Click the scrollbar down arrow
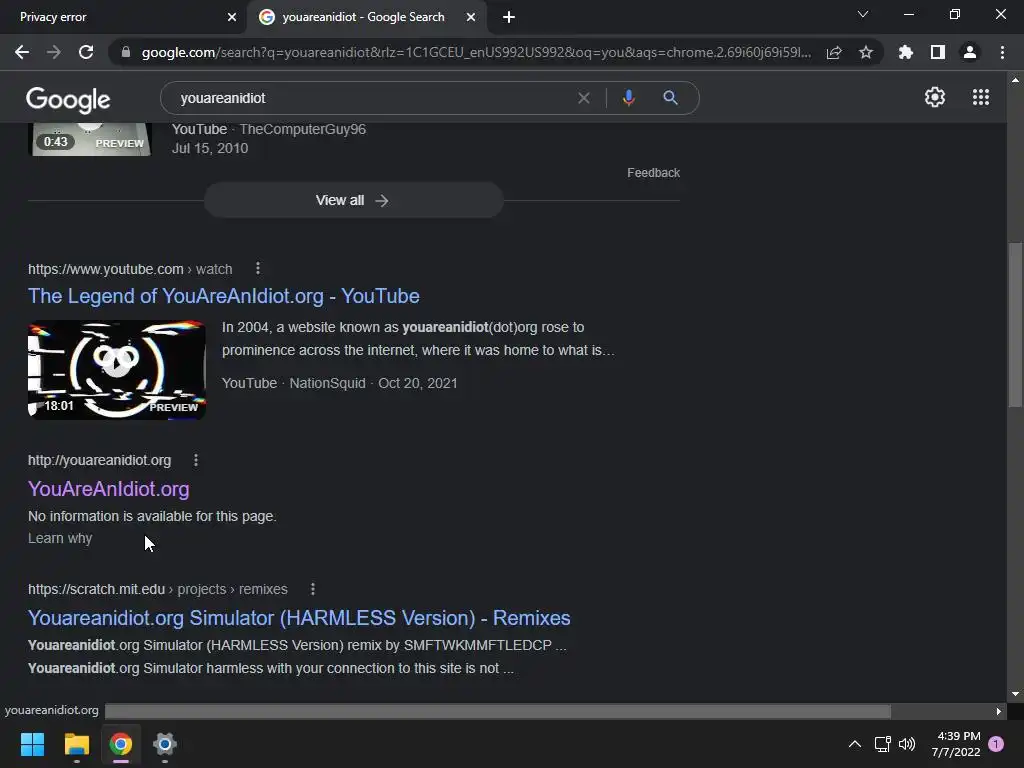Image resolution: width=1024 pixels, height=768 pixels. (x=1015, y=694)
